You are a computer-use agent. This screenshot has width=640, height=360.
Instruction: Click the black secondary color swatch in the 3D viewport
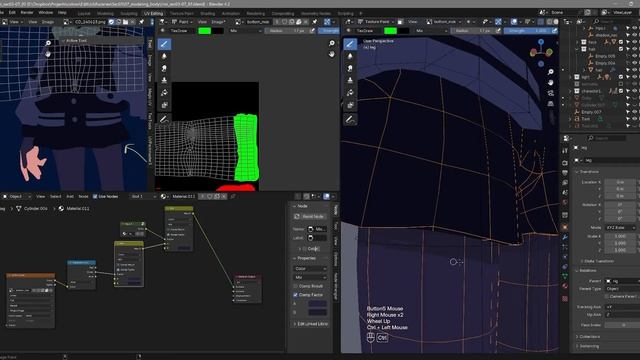point(403,31)
